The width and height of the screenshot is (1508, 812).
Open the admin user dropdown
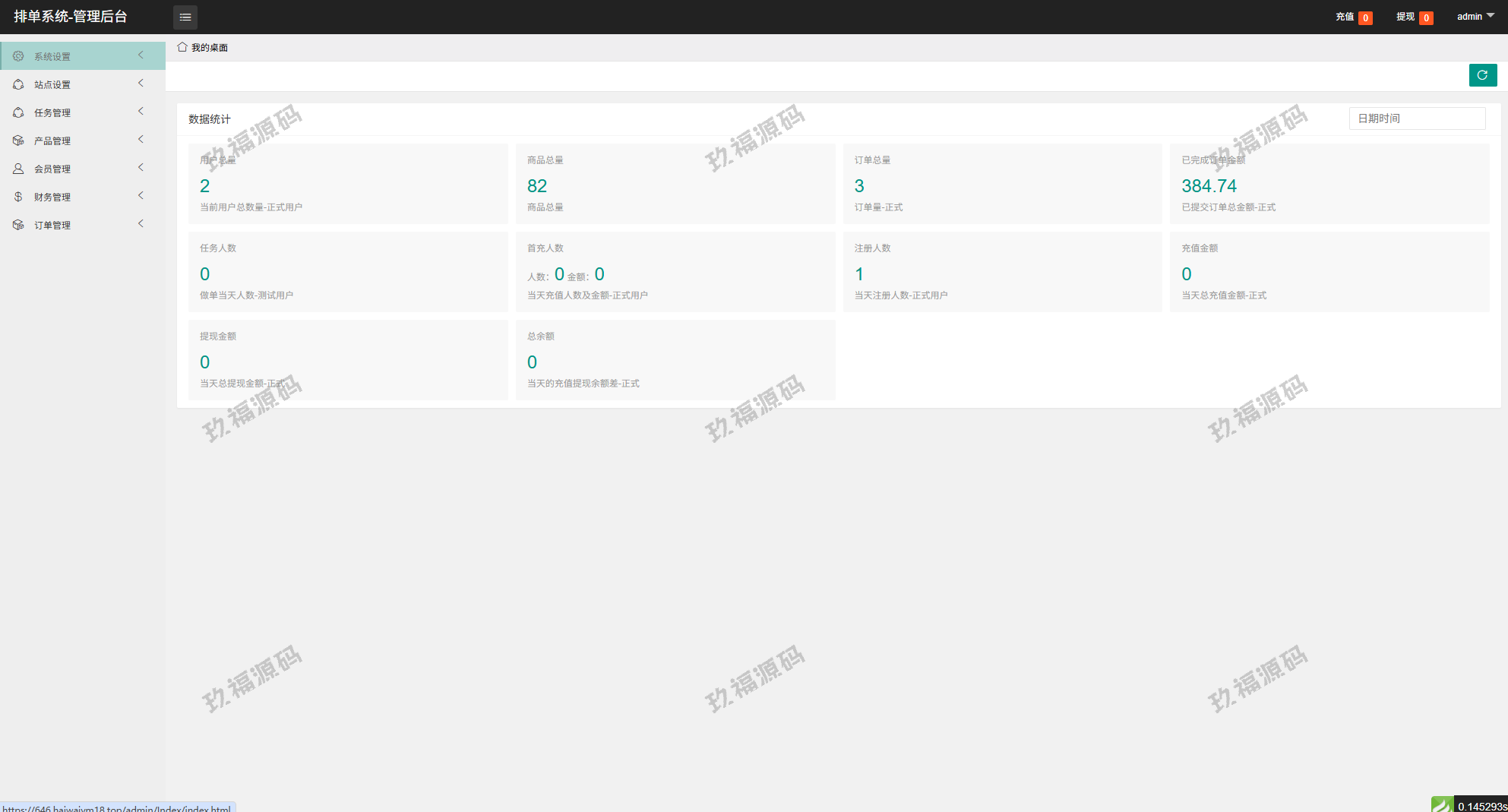1475,17
